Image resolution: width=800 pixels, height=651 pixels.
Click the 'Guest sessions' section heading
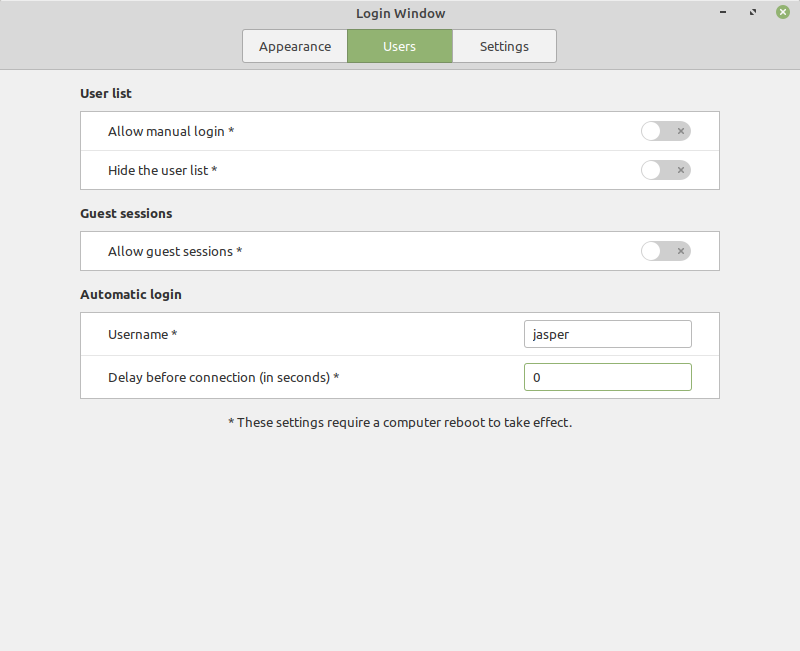coord(126,213)
